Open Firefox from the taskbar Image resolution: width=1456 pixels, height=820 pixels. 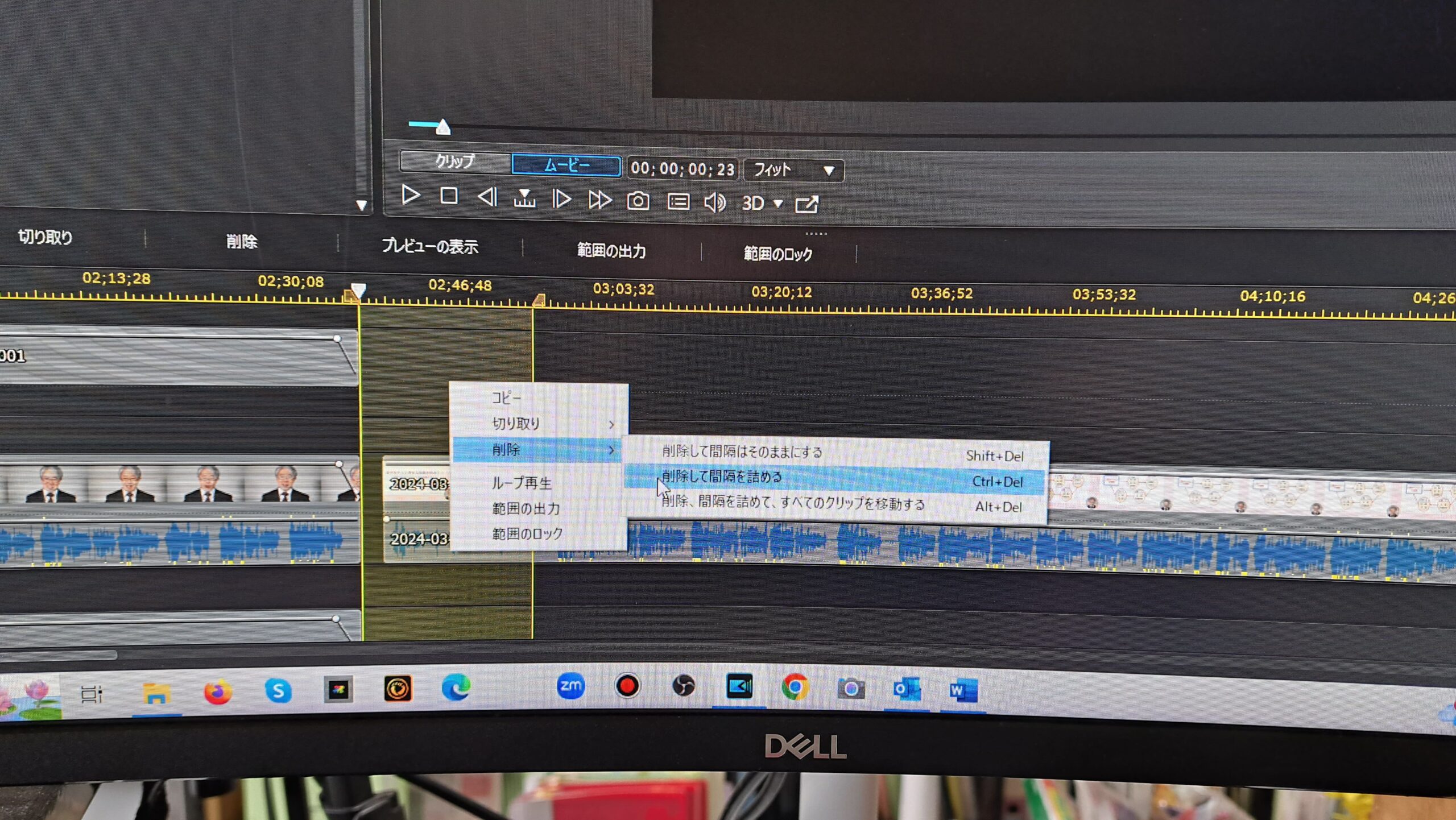click(218, 692)
